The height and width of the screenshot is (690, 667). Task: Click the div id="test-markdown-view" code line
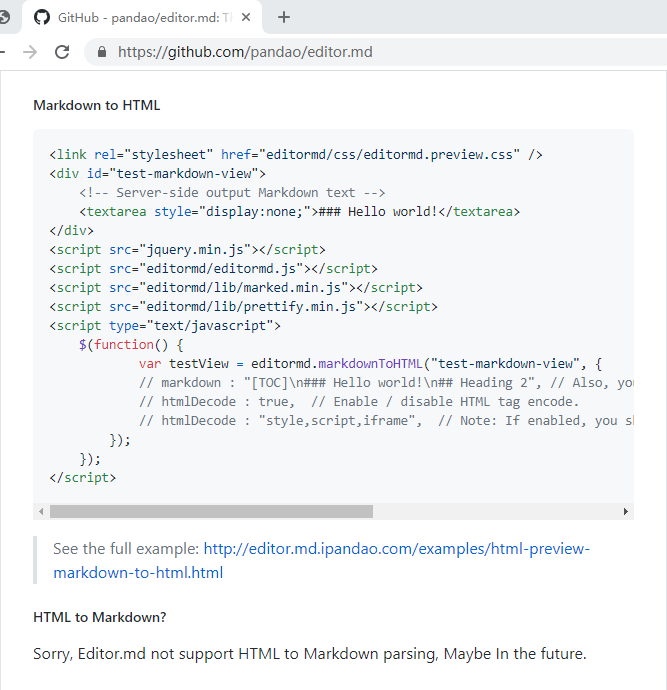coord(158,173)
